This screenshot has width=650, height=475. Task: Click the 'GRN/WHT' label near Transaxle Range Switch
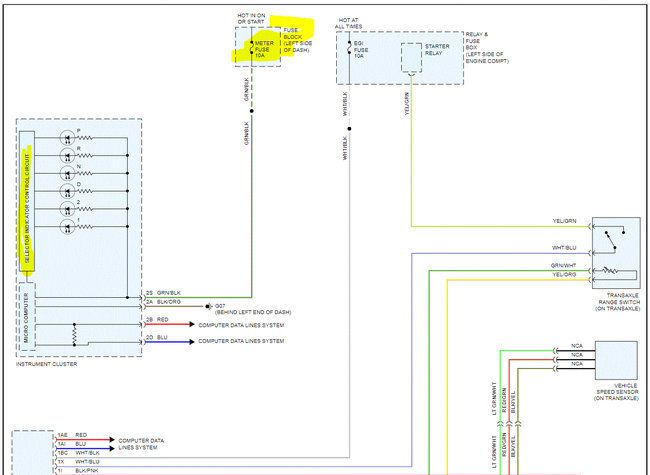(x=563, y=265)
